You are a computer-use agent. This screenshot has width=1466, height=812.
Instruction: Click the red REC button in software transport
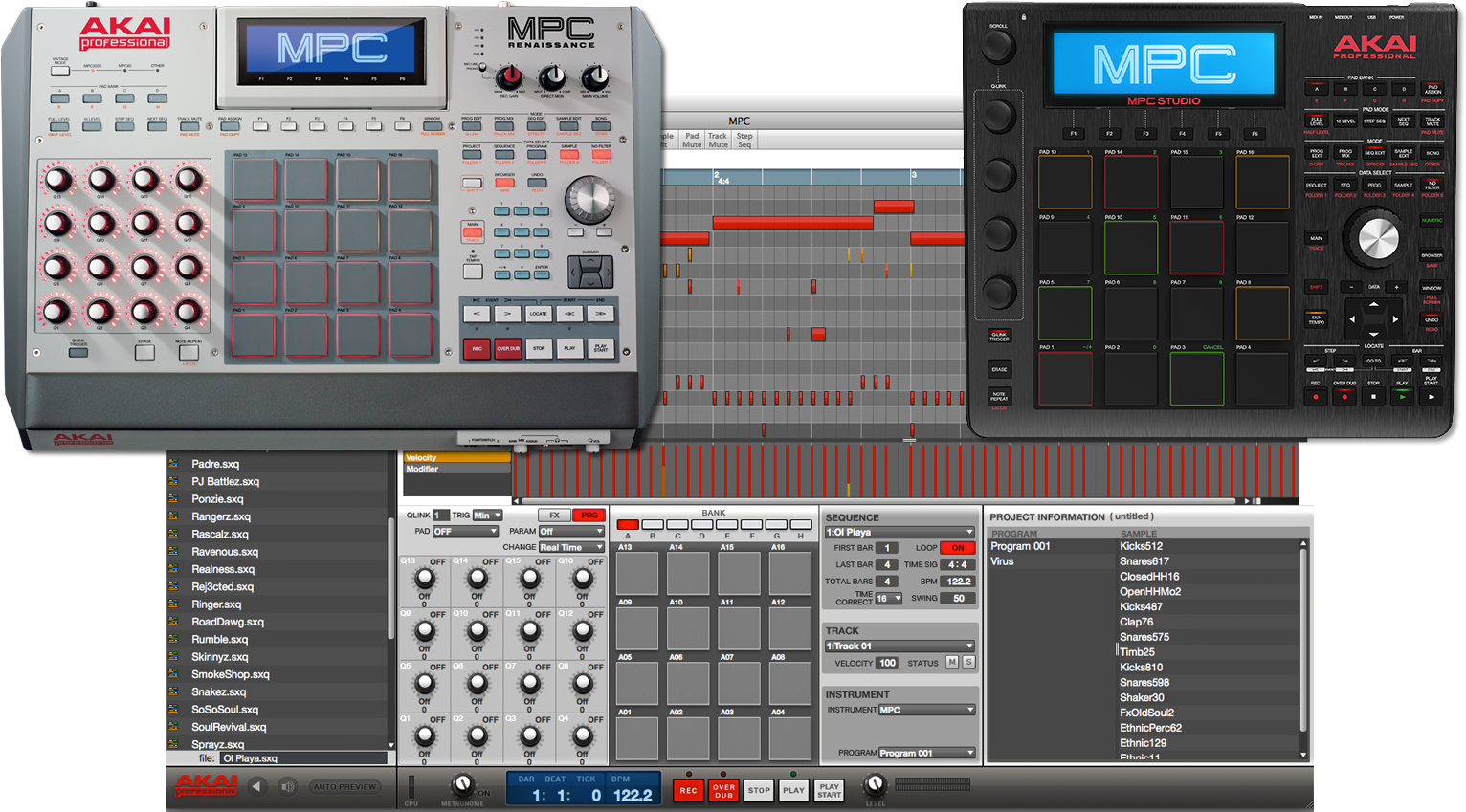click(688, 790)
